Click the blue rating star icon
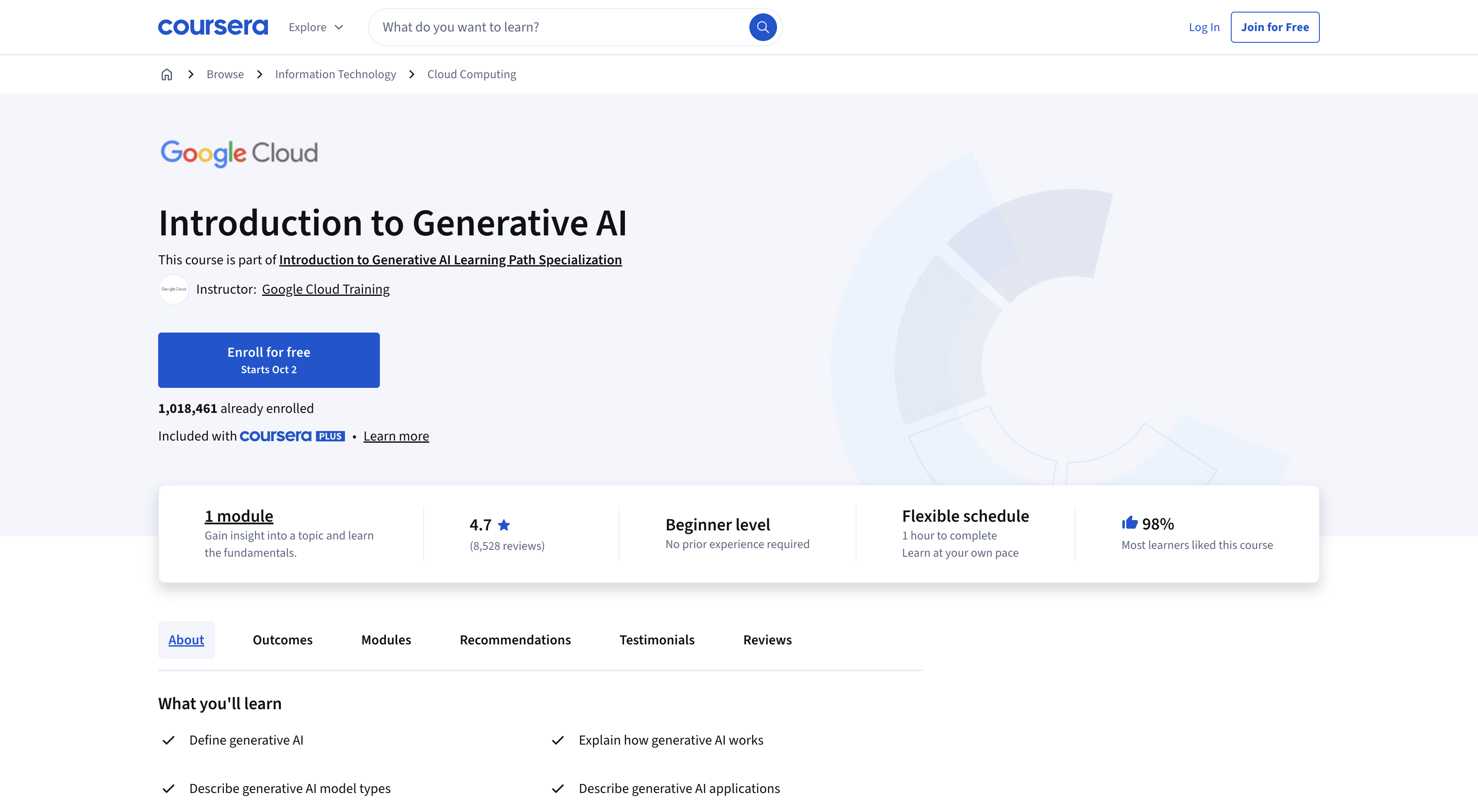1478x812 pixels. (x=504, y=525)
